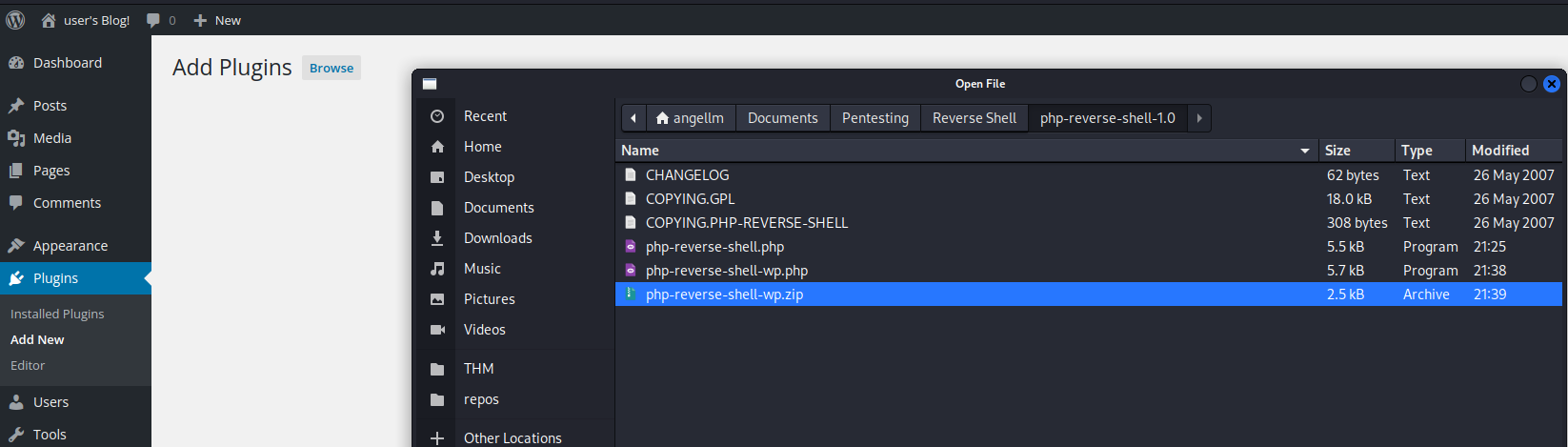The height and width of the screenshot is (447, 1568).
Task: Click the home icon beside user's Blog!
Action: click(x=49, y=20)
